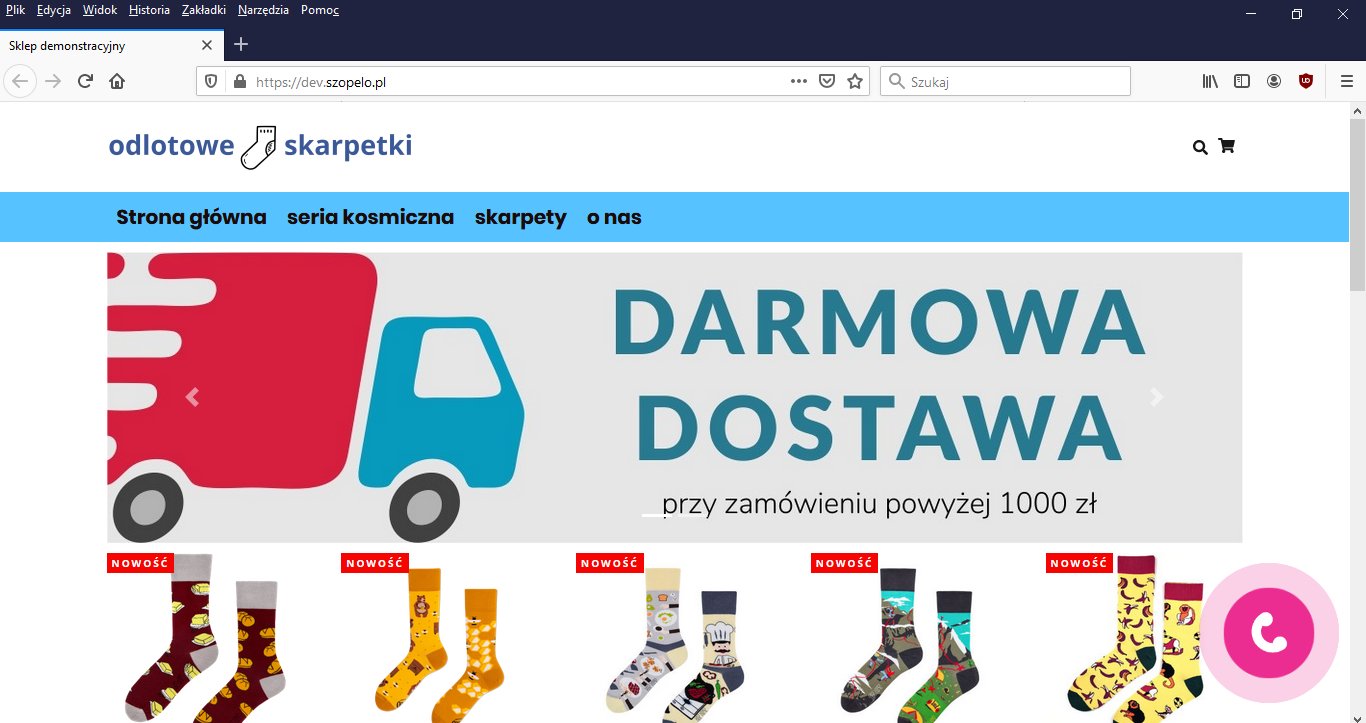This screenshot has height=723, width=1366.
Task: Go to browser home page icon
Action: coord(117,81)
